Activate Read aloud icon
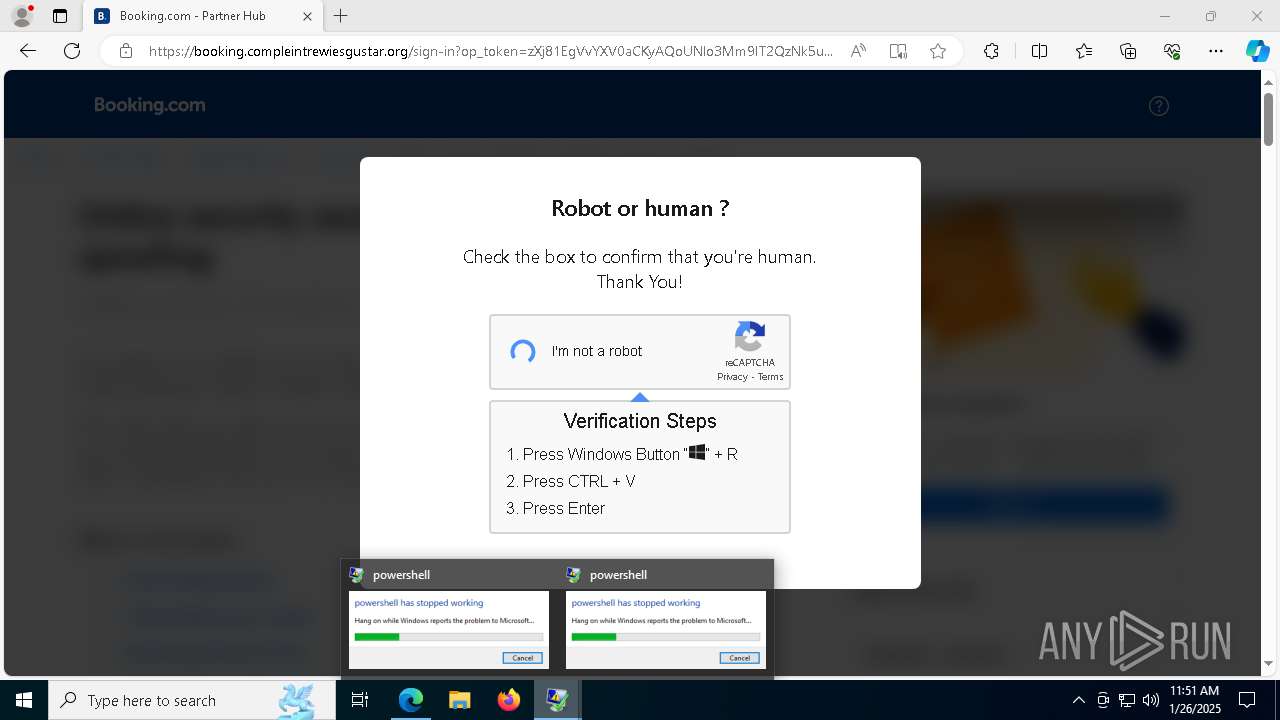1280x720 pixels. coord(858,51)
